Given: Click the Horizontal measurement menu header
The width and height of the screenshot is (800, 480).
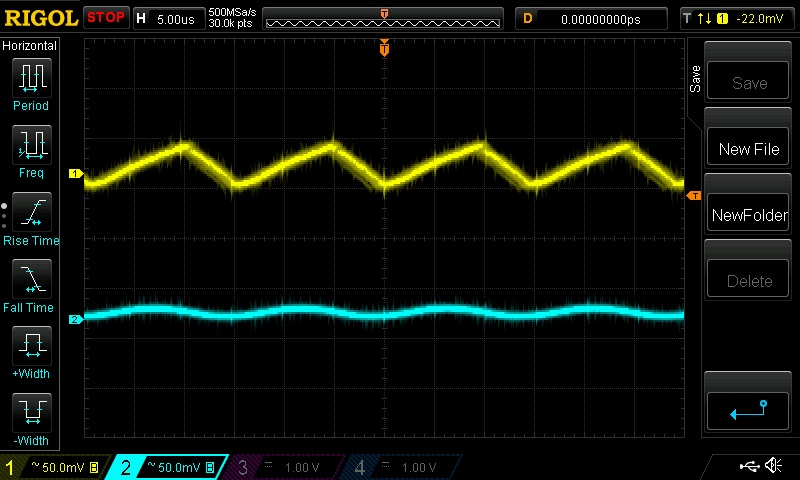Looking at the screenshot, I should pos(30,46).
